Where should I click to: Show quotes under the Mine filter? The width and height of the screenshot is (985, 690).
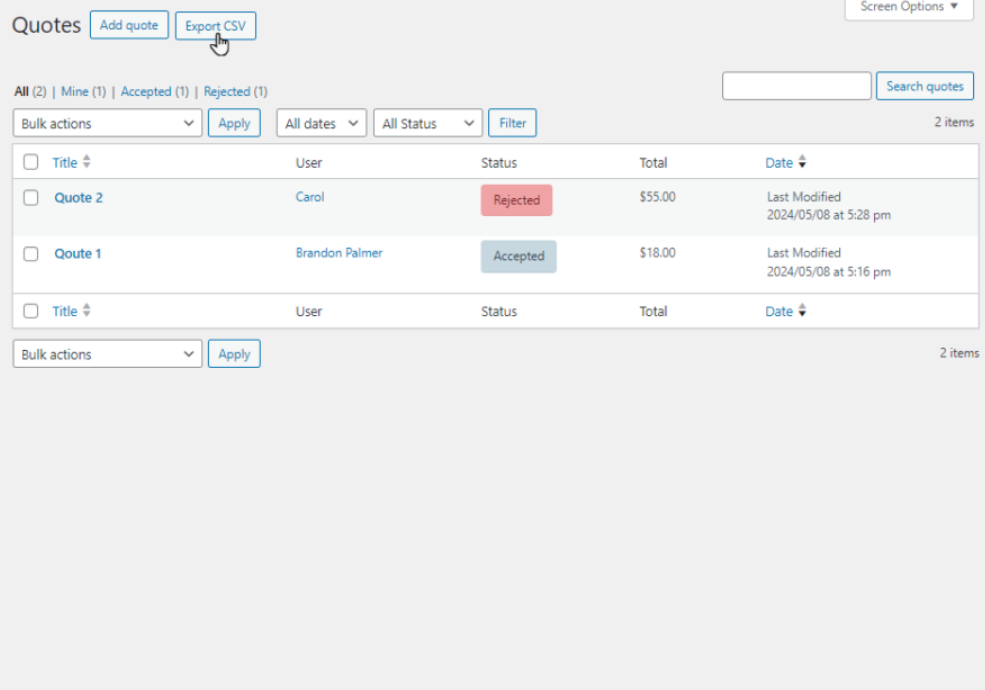pos(75,92)
